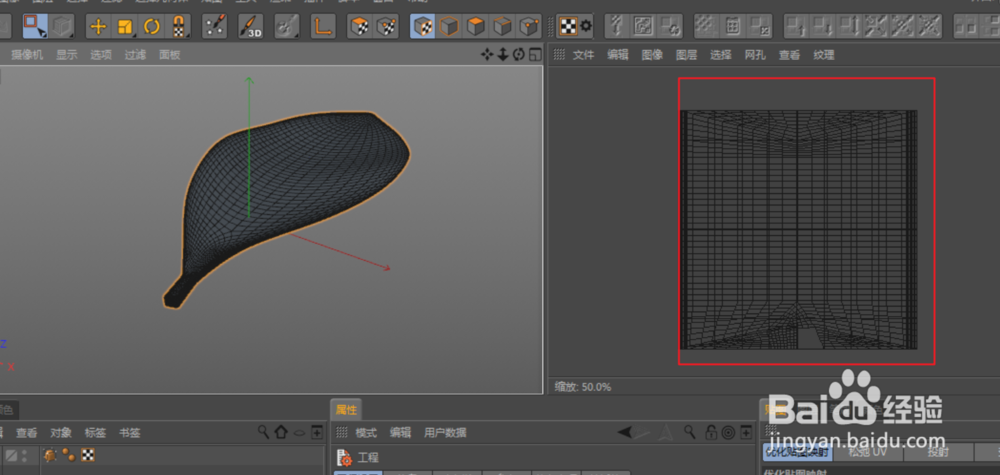
Task: Activate the magnet UV tool
Action: pyautogui.click(x=179, y=26)
